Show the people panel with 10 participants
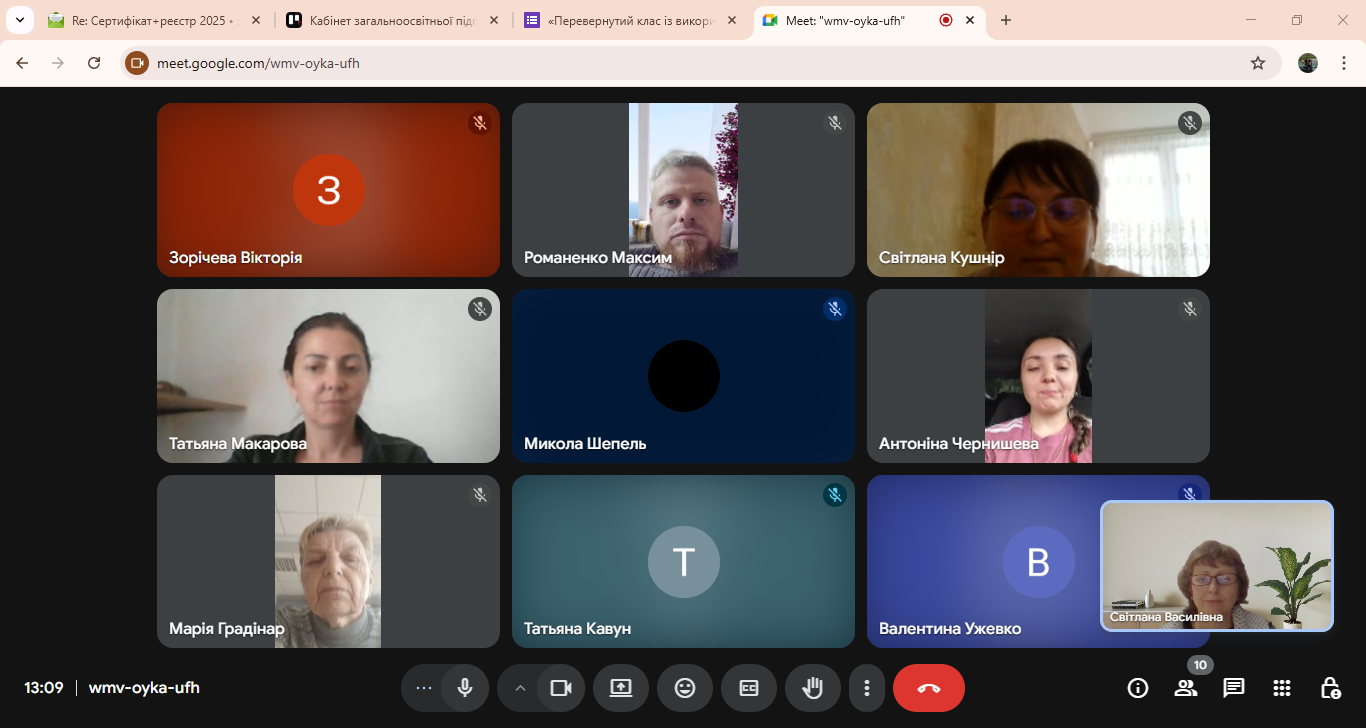This screenshot has height=728, width=1366. coord(1186,688)
